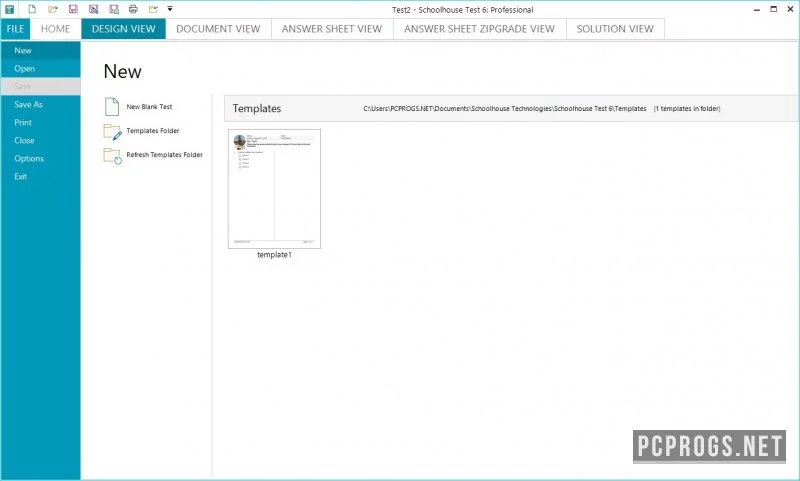Viewport: 800px width, 481px height.
Task: Choose Close in the file menu
Action: (x=40, y=140)
